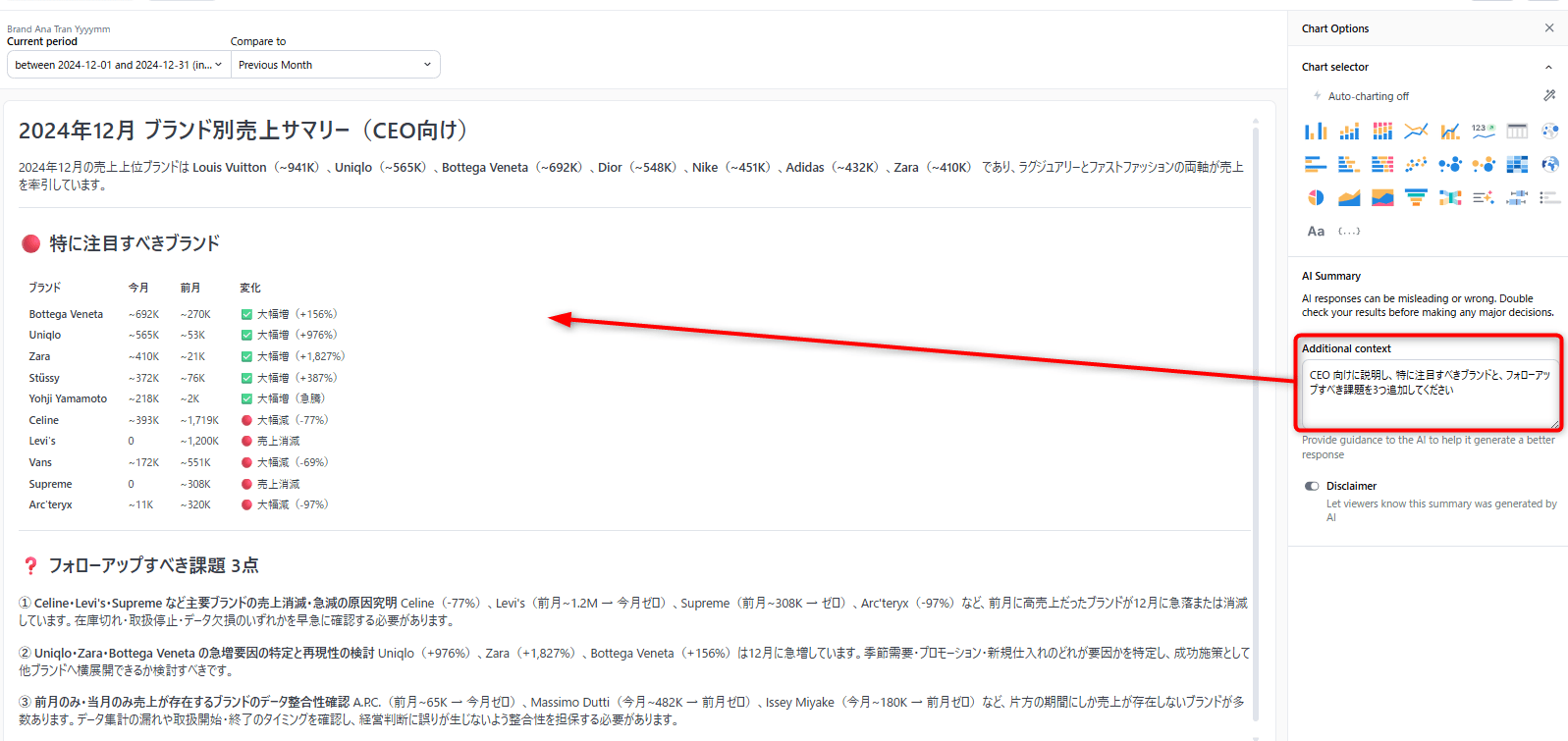Click the summary panel vertical scrollbar

pyautogui.click(x=1256, y=422)
